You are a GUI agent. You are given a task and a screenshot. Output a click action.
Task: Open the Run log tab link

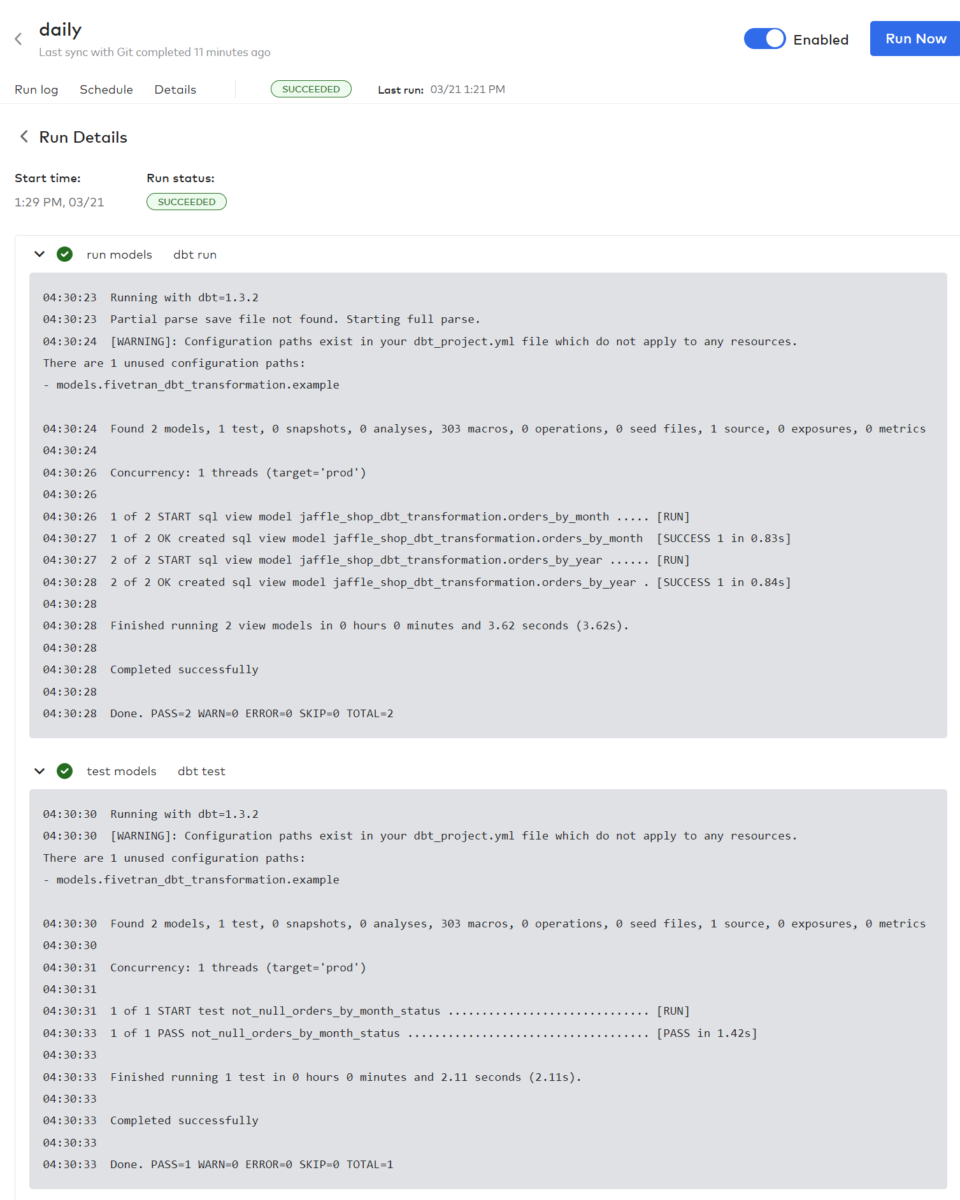point(36,89)
